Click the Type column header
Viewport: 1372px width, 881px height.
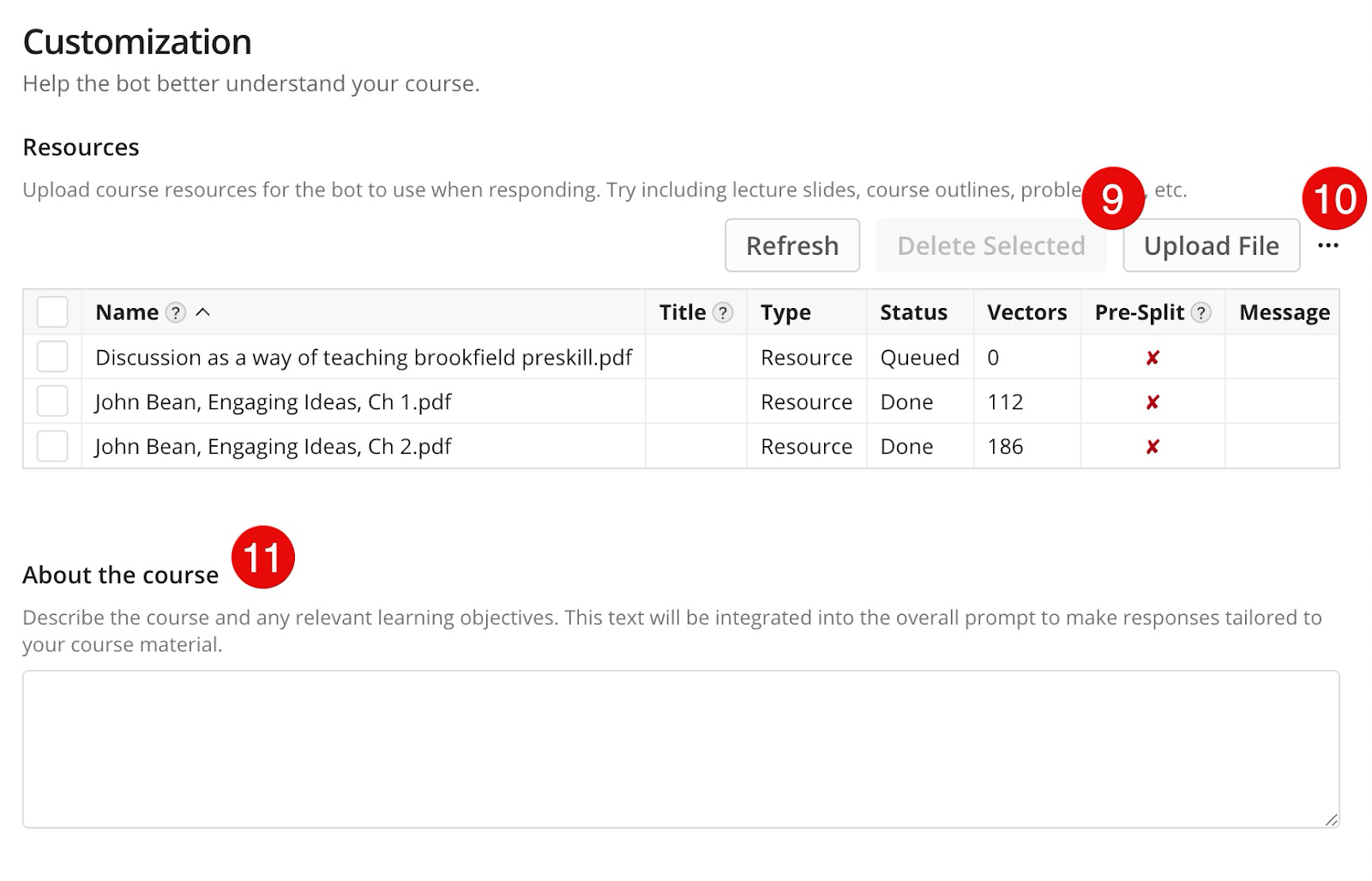[785, 312]
